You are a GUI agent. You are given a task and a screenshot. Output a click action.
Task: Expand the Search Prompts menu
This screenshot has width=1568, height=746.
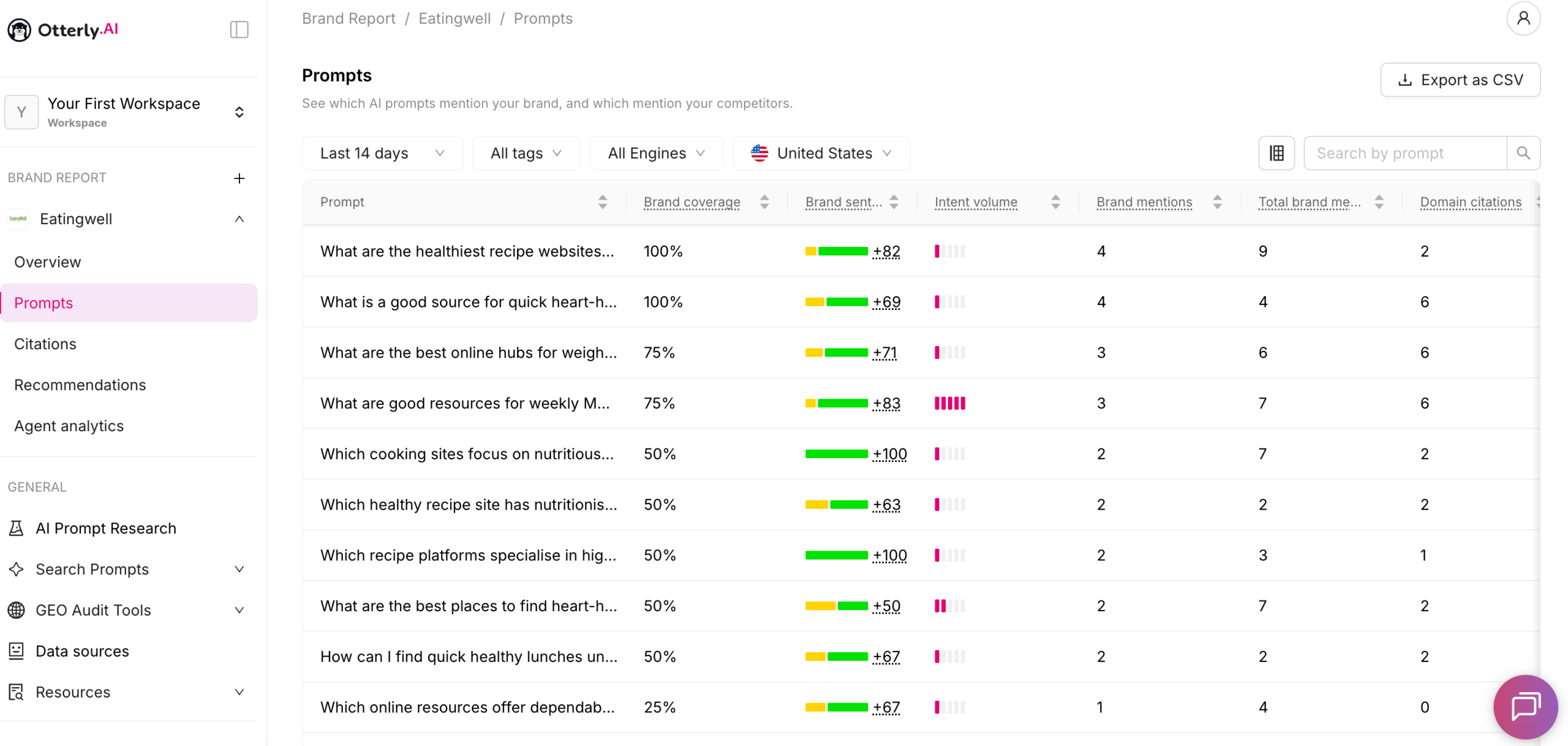[x=239, y=569]
